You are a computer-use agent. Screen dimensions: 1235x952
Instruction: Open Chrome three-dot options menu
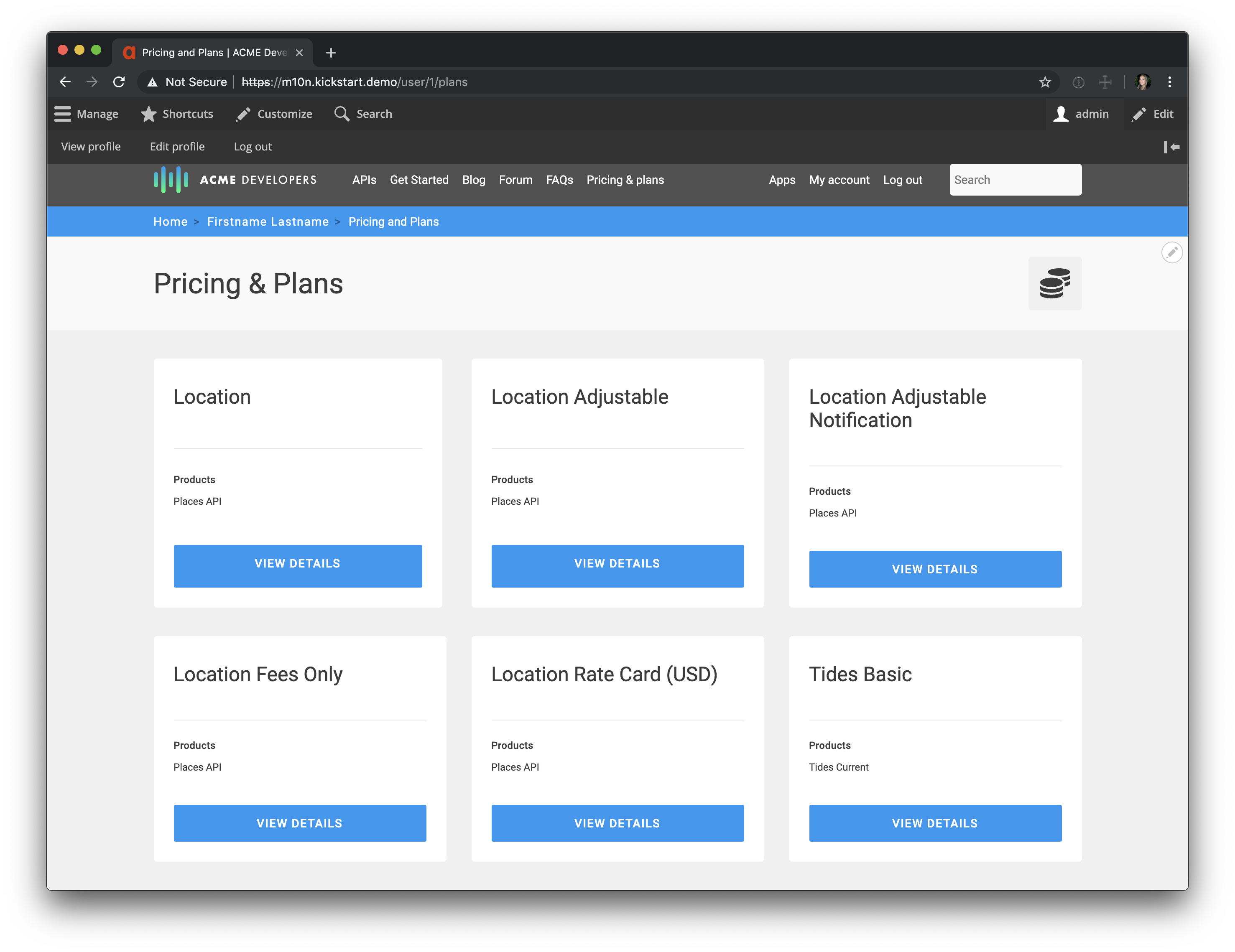click(1169, 82)
